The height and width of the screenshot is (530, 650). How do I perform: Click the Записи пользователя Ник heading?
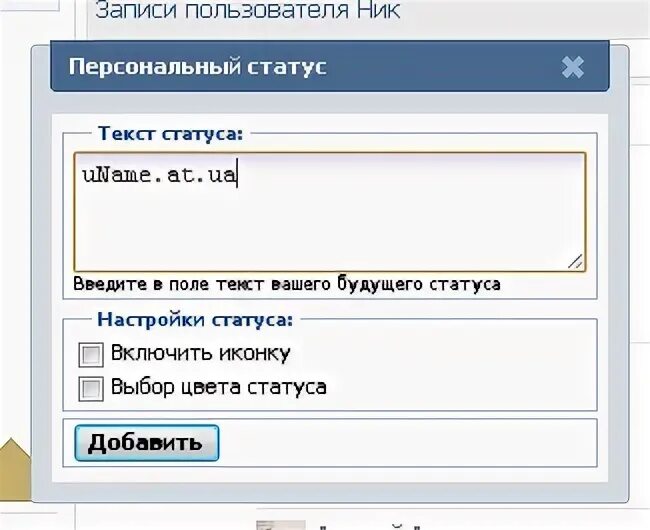point(248,10)
